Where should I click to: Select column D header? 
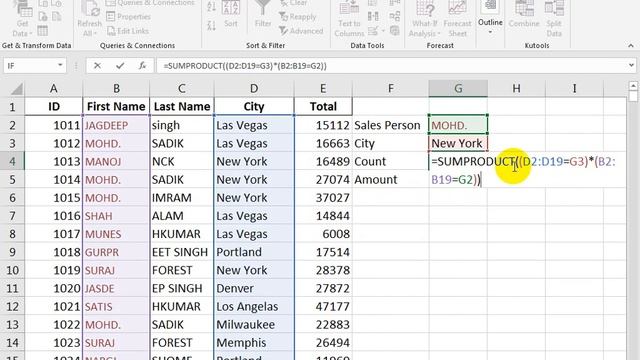click(253, 89)
